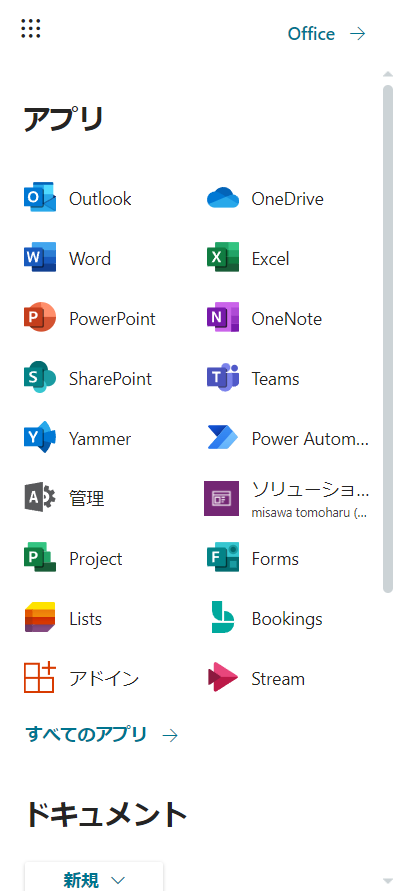Click the Stream text label
Viewport: 398px width, 891px height.
(278, 679)
